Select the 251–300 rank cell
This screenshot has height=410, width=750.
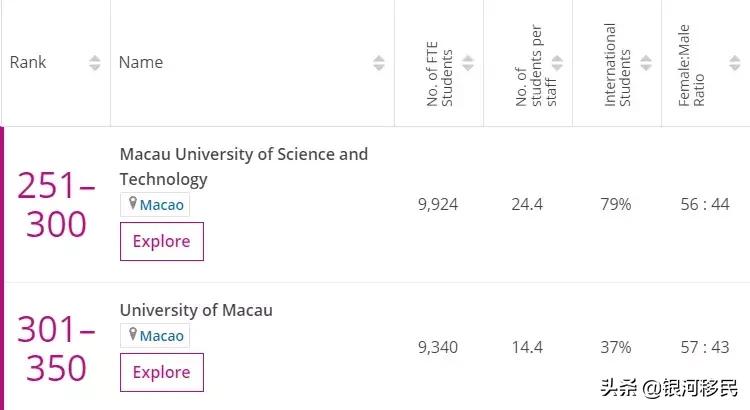coord(56,205)
